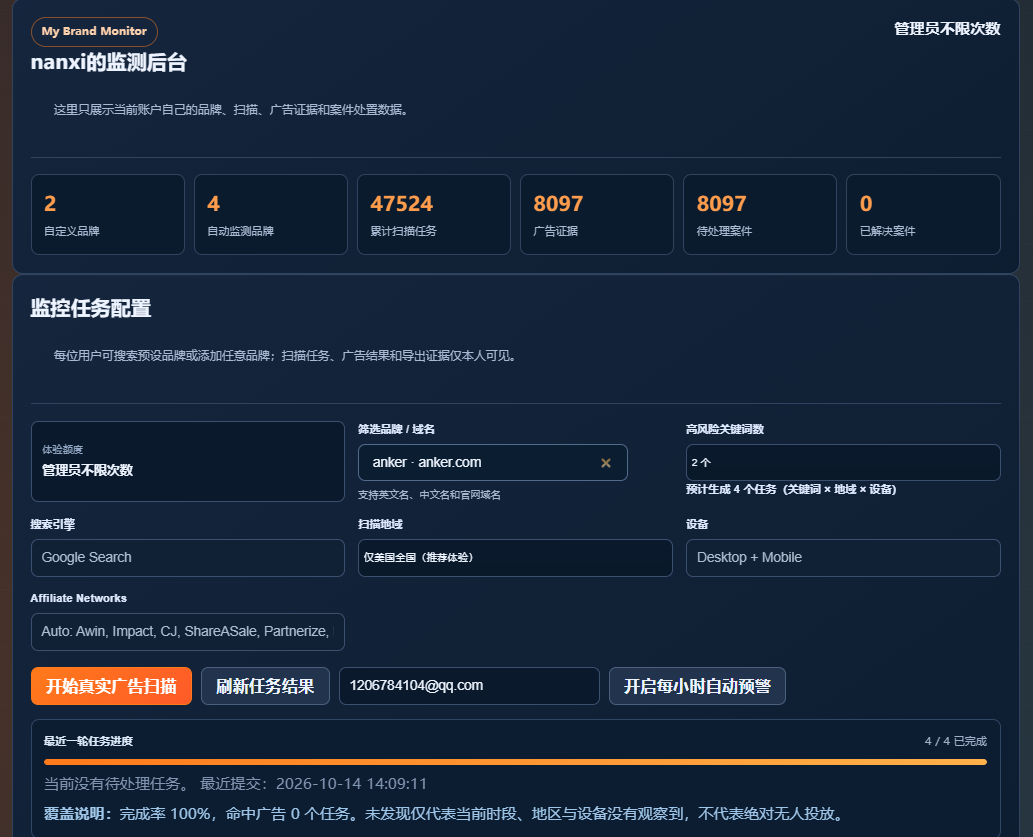Click the 4 / 4 已完成 status text
Screen dimensions: 1033x837
955,741
